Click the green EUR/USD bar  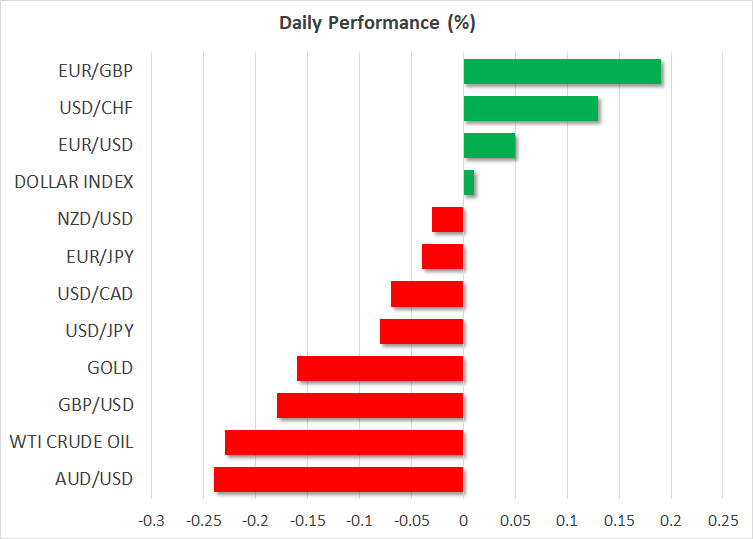tap(489, 145)
